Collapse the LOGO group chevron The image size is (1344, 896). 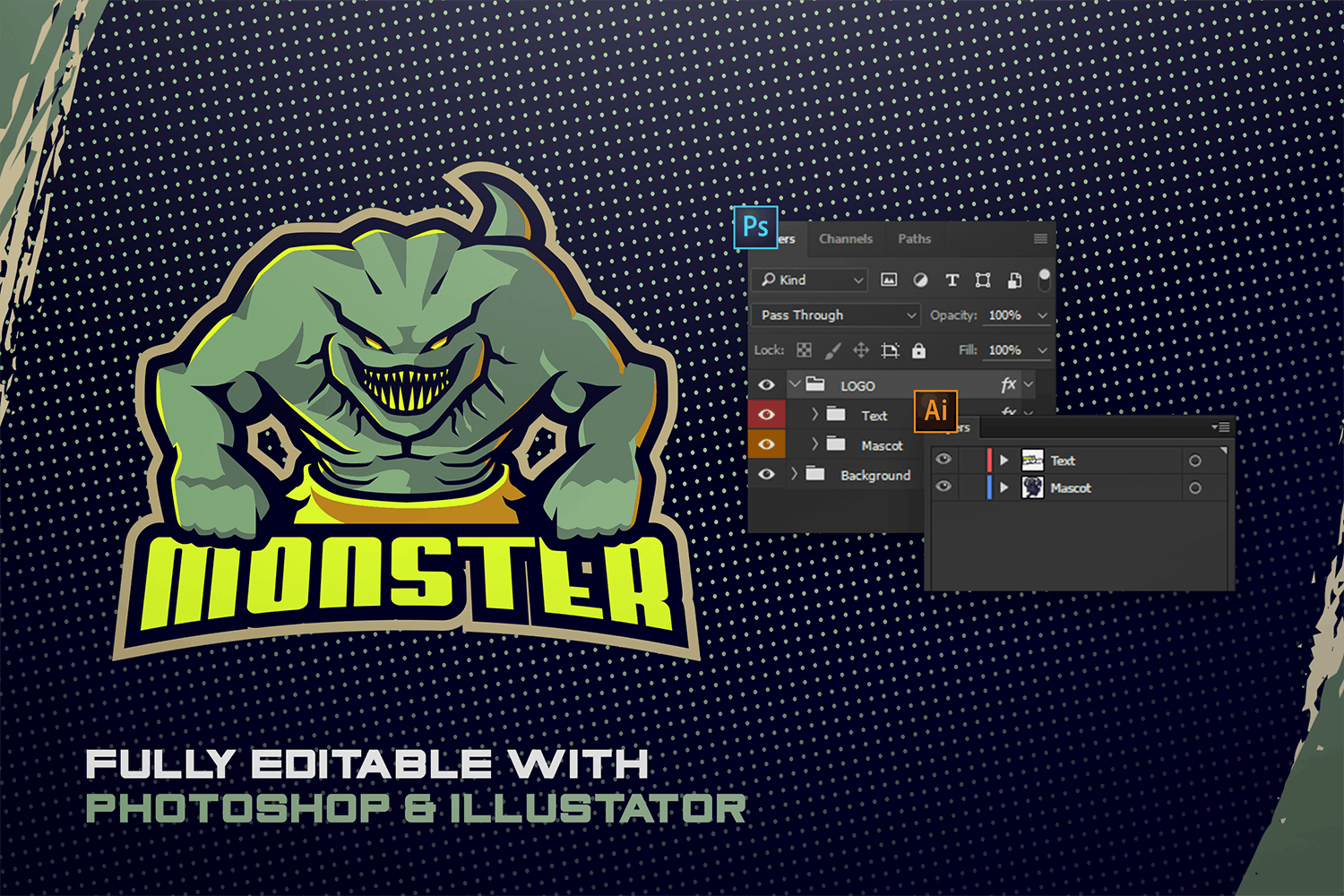click(x=795, y=383)
